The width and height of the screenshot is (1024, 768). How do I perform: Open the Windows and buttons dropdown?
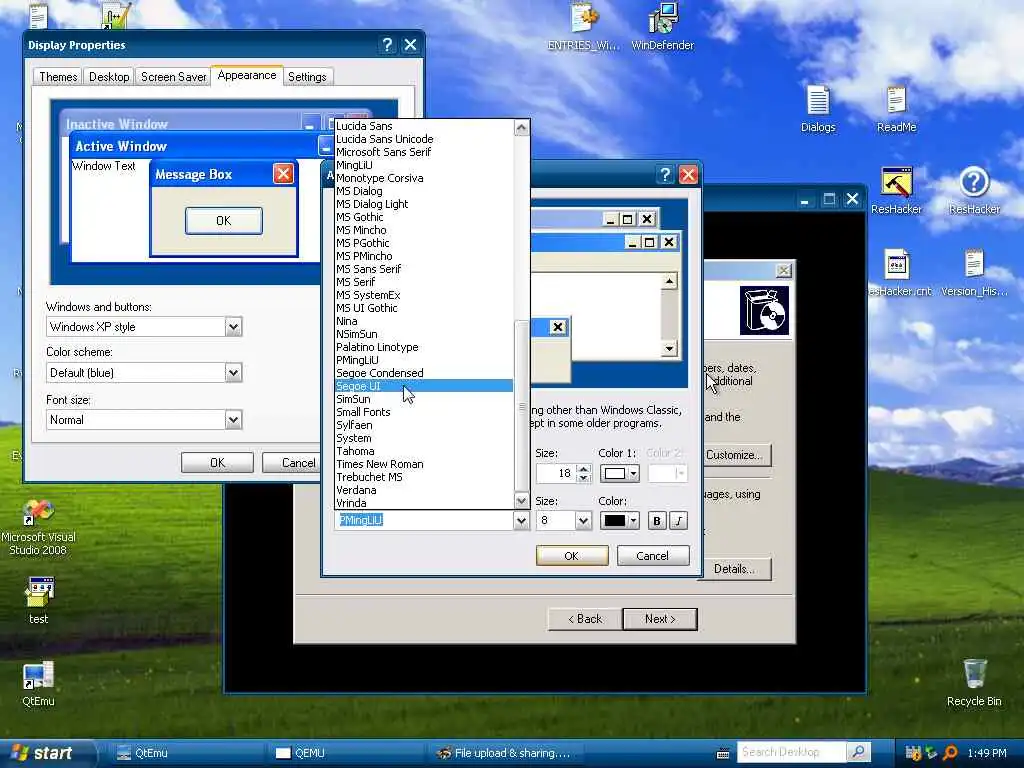[x=233, y=327]
